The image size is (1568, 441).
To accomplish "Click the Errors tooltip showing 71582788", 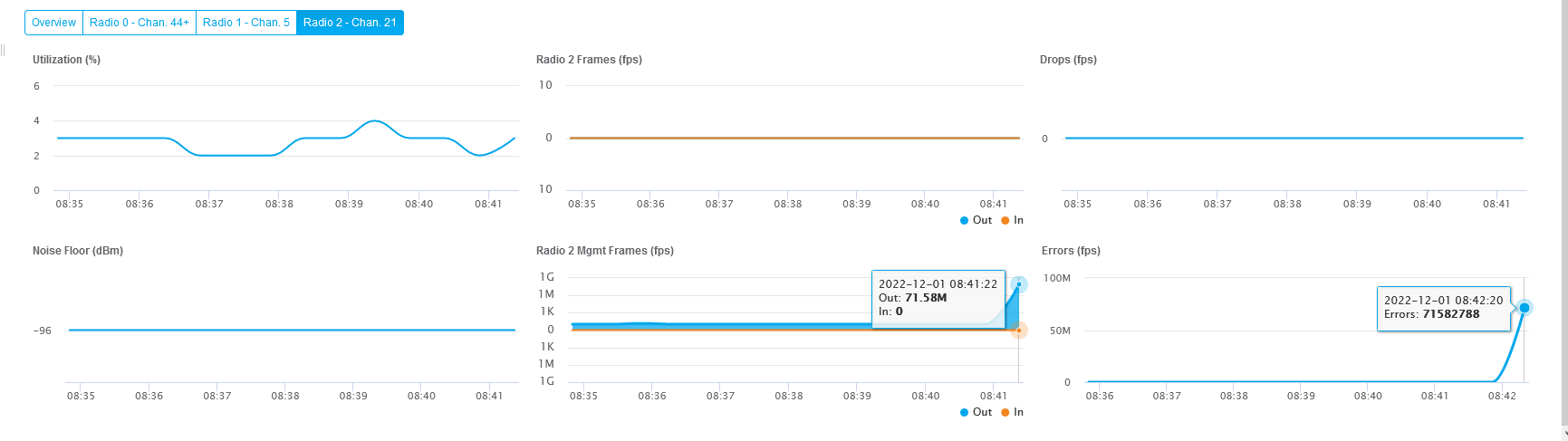I will pos(1444,308).
